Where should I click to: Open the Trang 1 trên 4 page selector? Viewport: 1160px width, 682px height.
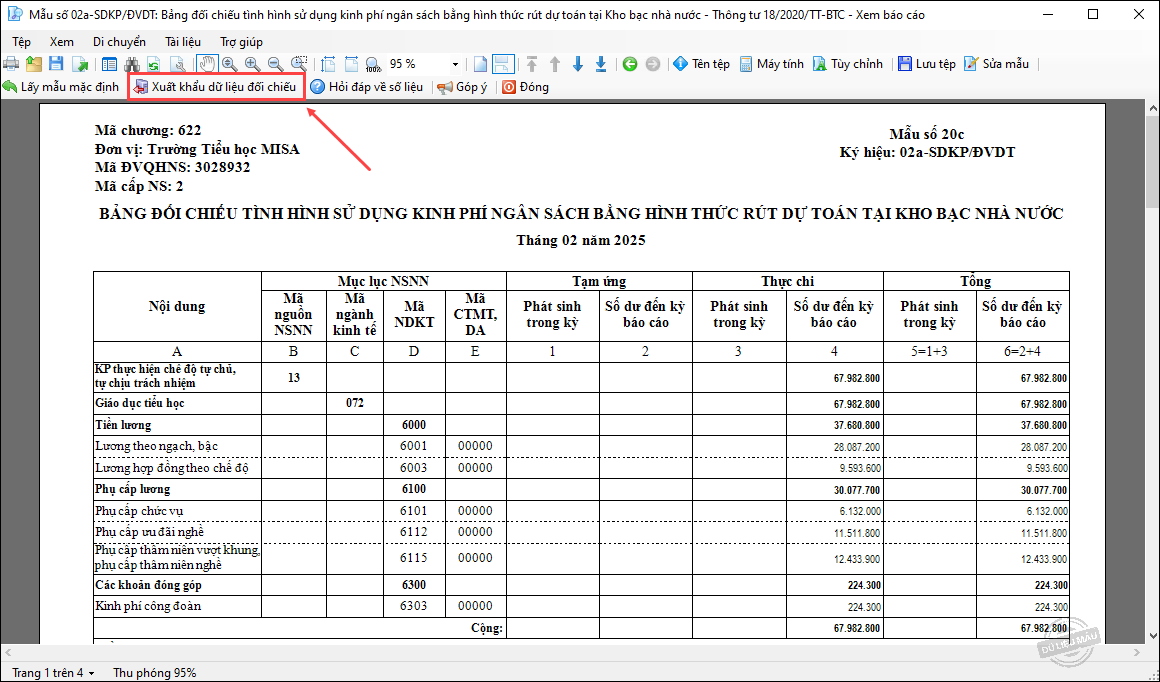pos(53,673)
